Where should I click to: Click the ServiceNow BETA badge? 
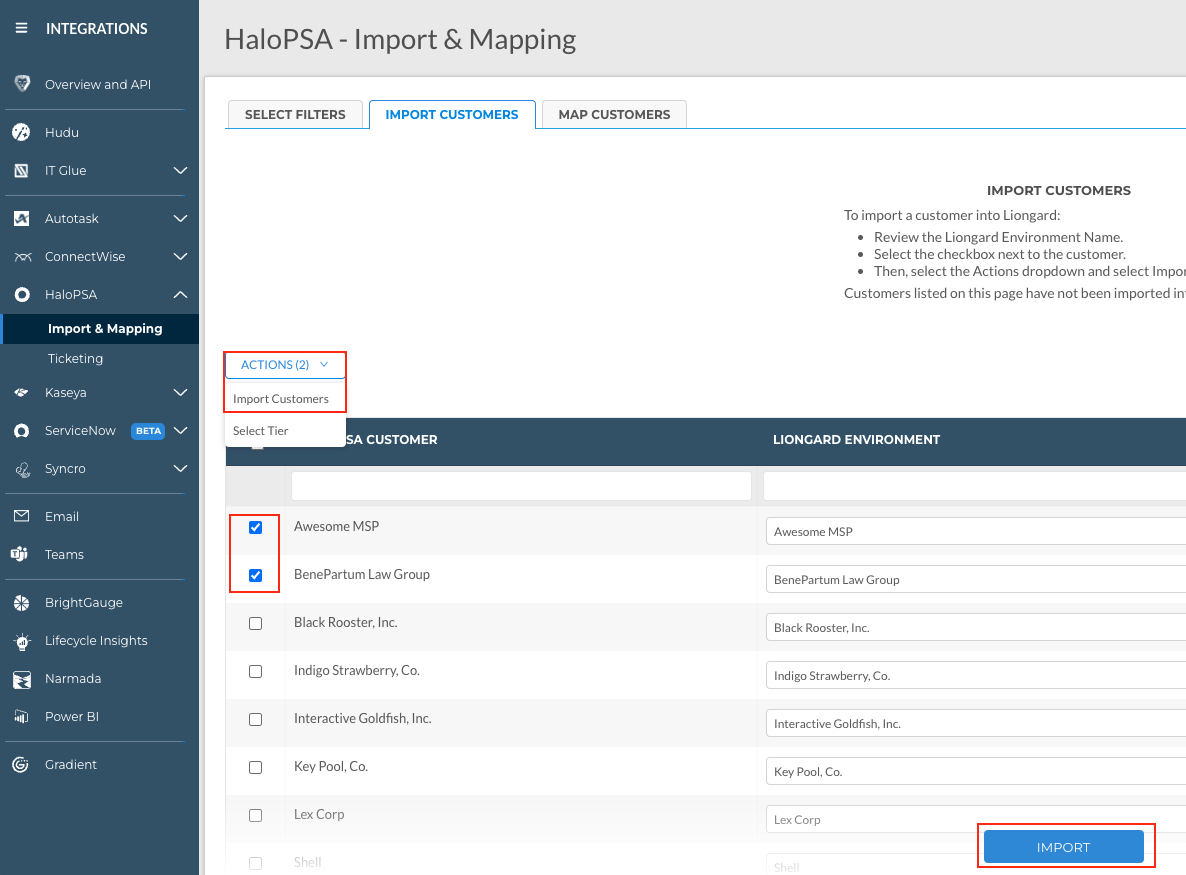(148, 430)
